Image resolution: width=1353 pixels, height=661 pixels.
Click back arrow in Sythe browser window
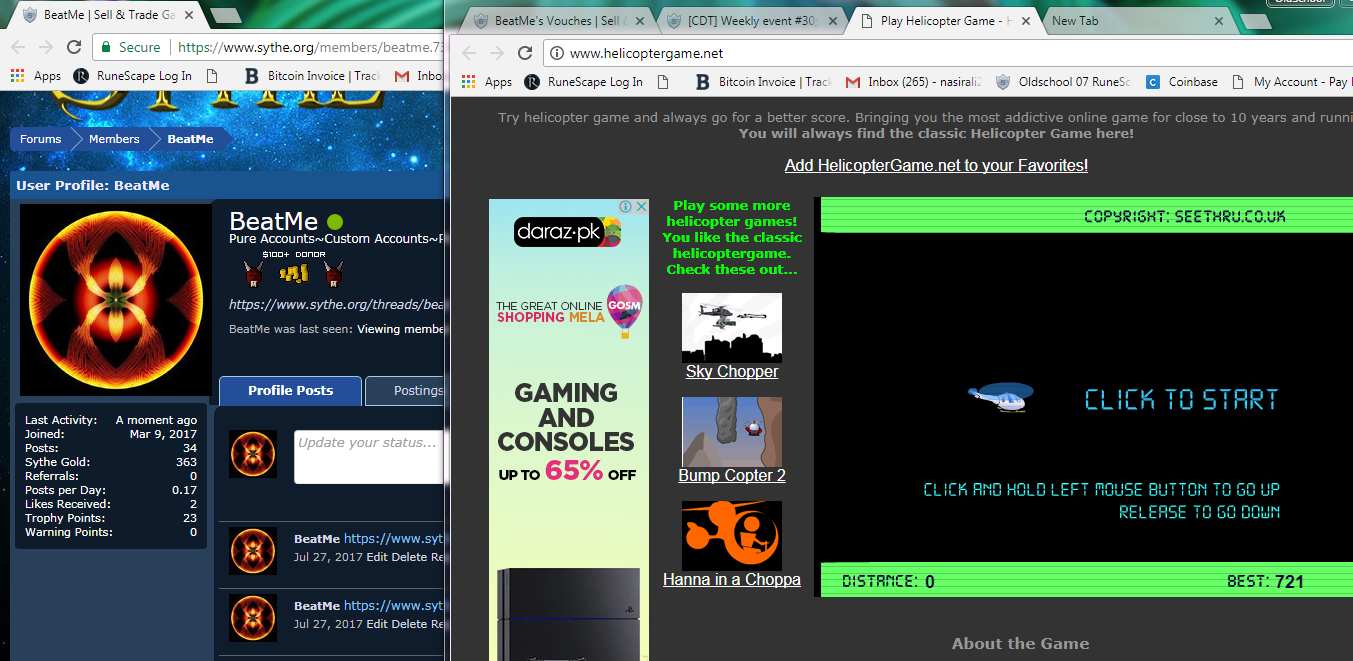[18, 47]
